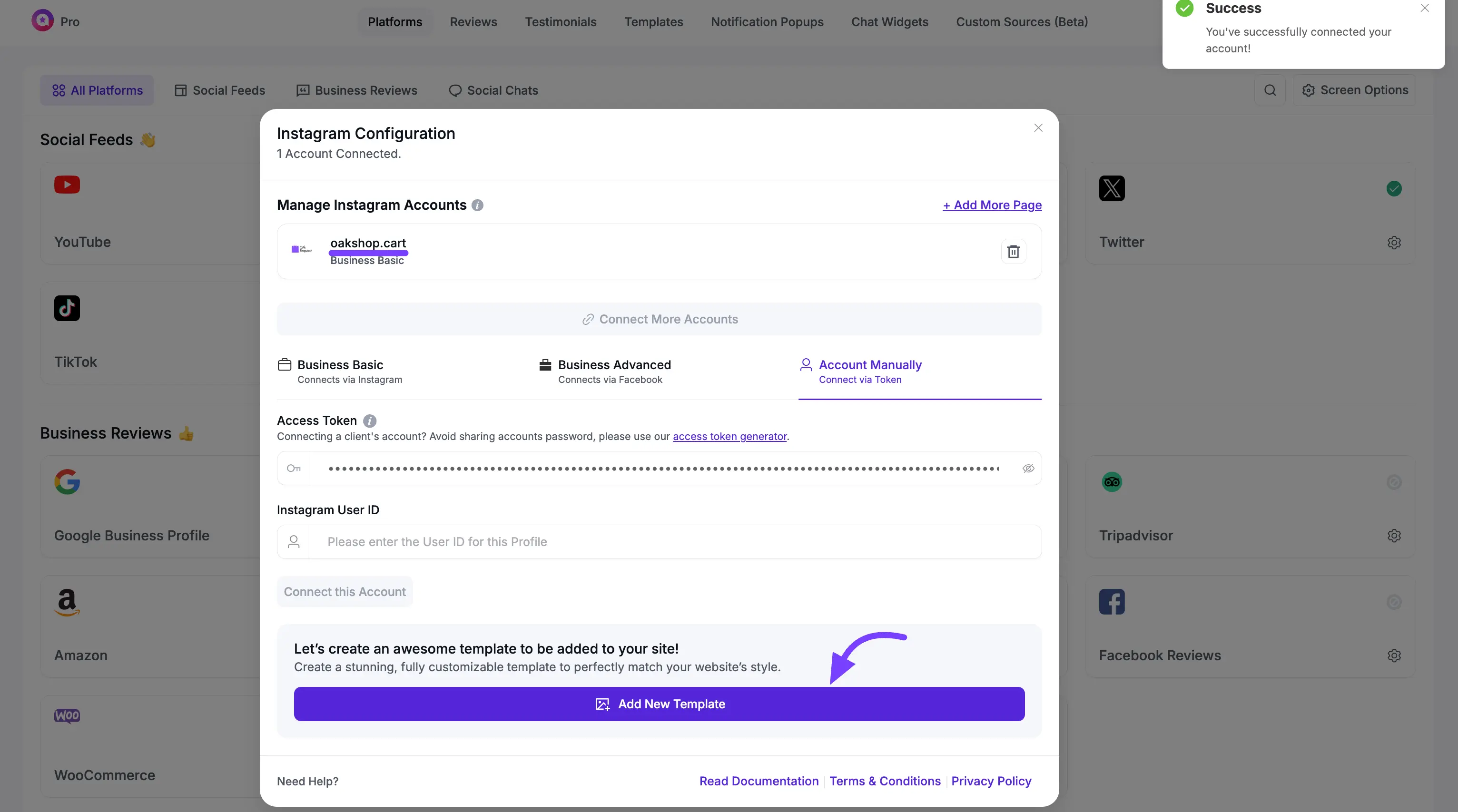Expand Screen Options panel

[1355, 90]
